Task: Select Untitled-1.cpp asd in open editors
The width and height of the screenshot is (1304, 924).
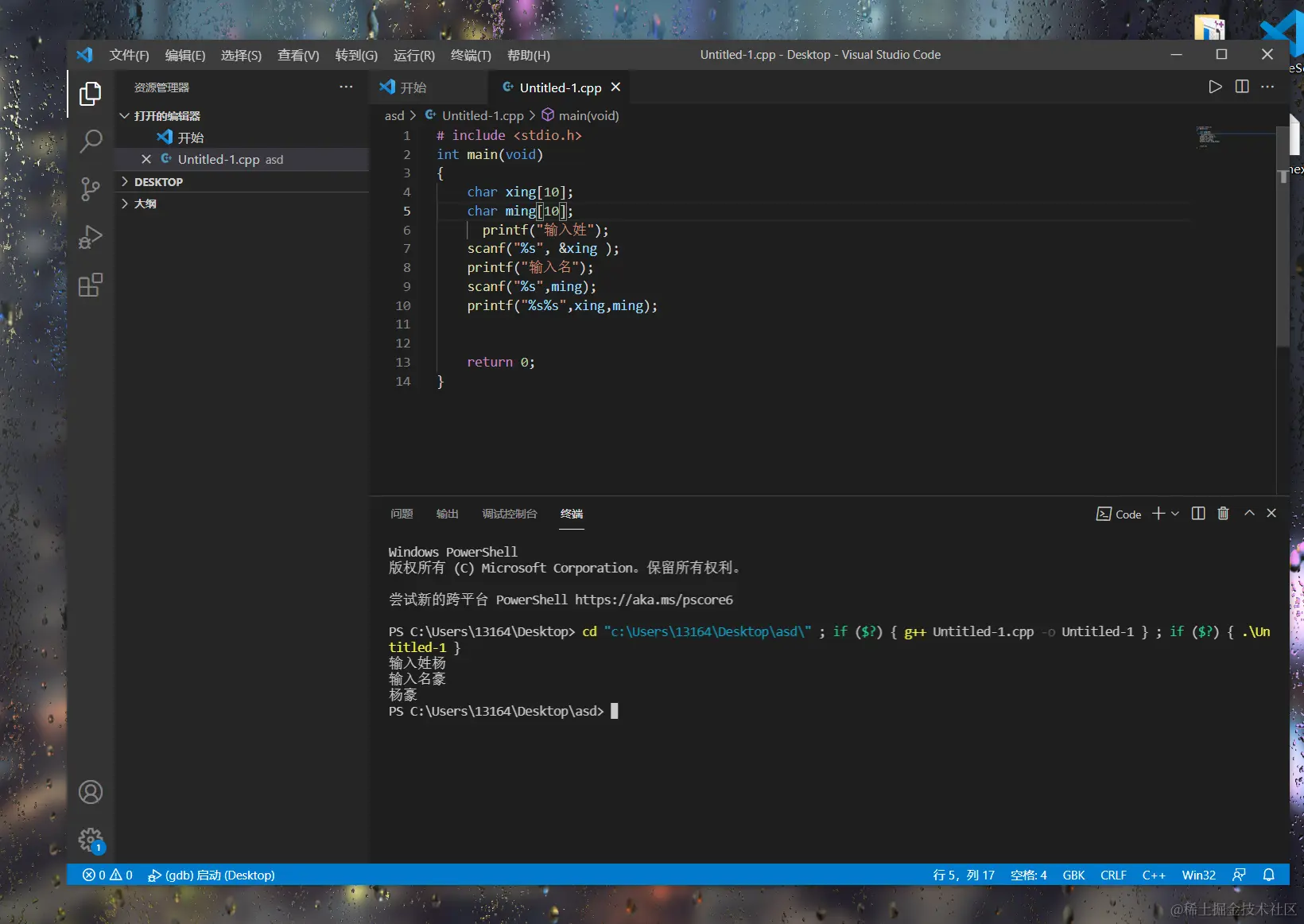Action: coord(243,159)
